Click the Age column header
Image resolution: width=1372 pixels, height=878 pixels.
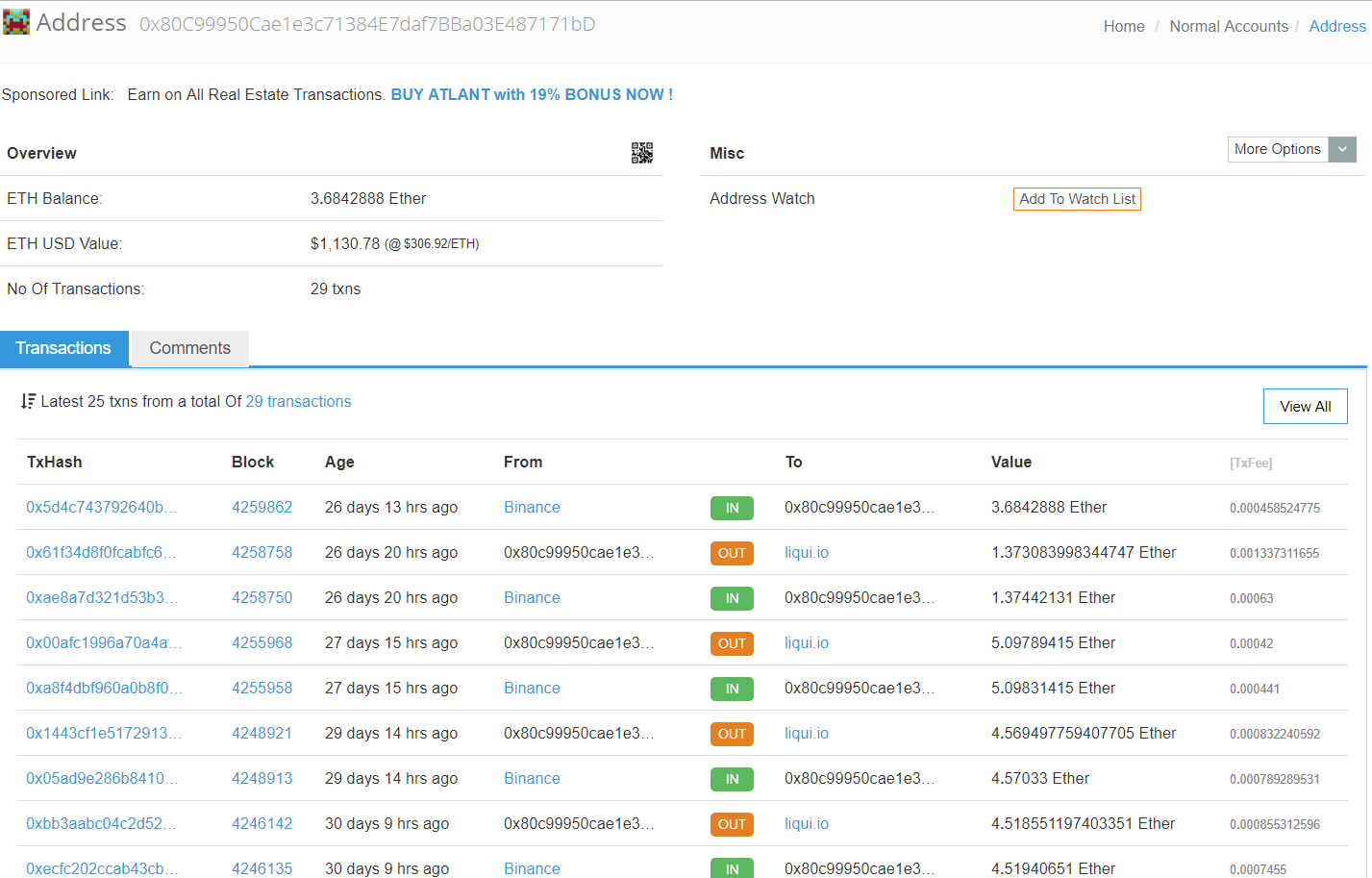click(339, 462)
